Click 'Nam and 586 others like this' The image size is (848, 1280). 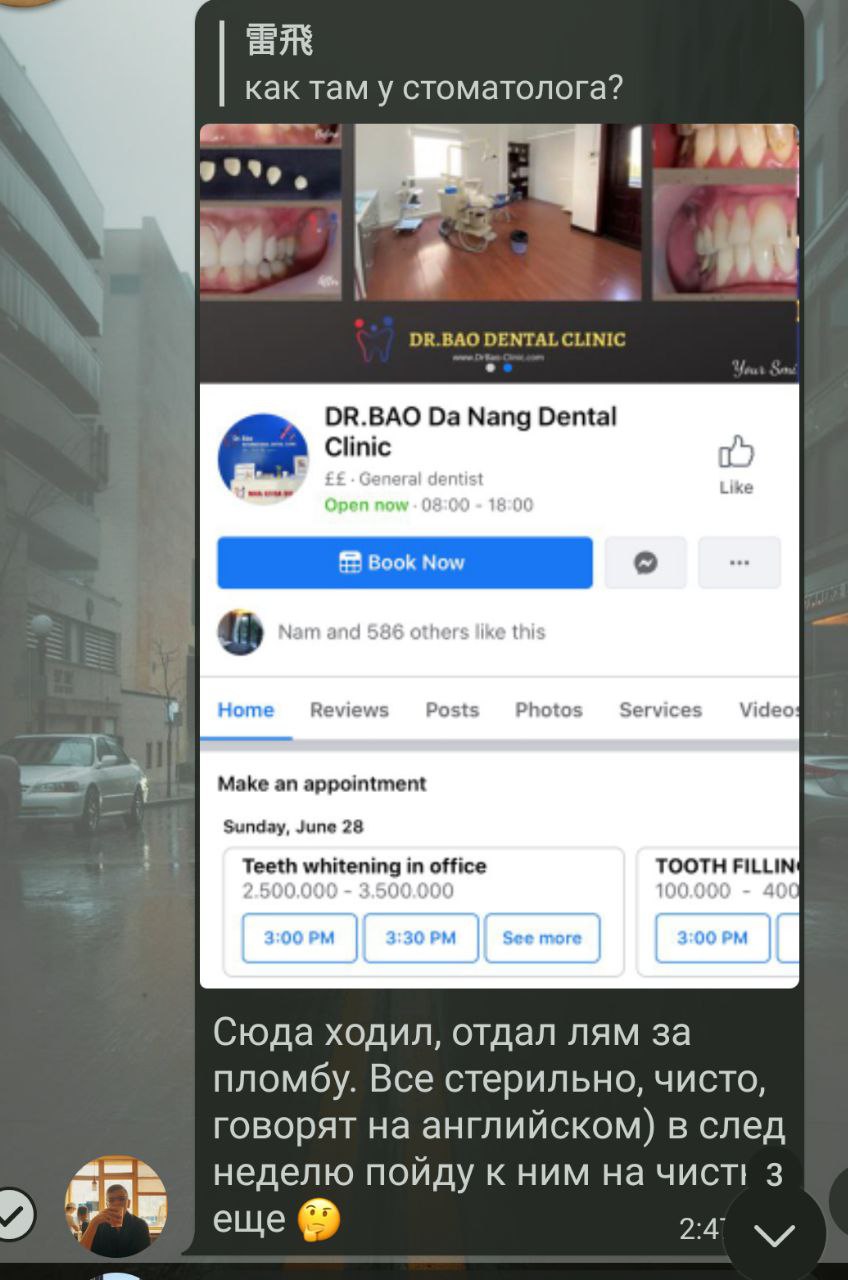click(x=411, y=632)
